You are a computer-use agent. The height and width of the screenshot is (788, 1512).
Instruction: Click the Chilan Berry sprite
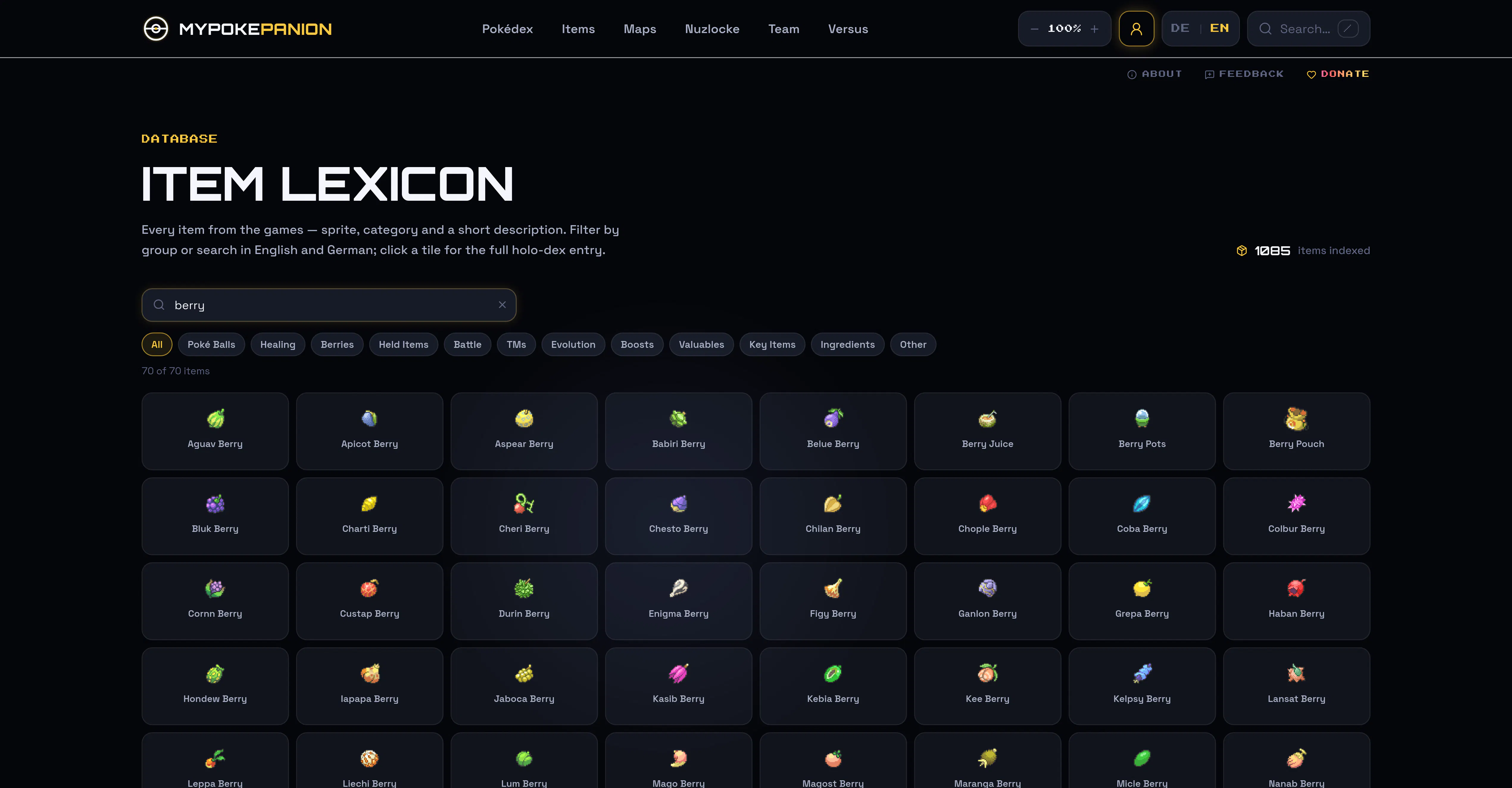coord(833,504)
